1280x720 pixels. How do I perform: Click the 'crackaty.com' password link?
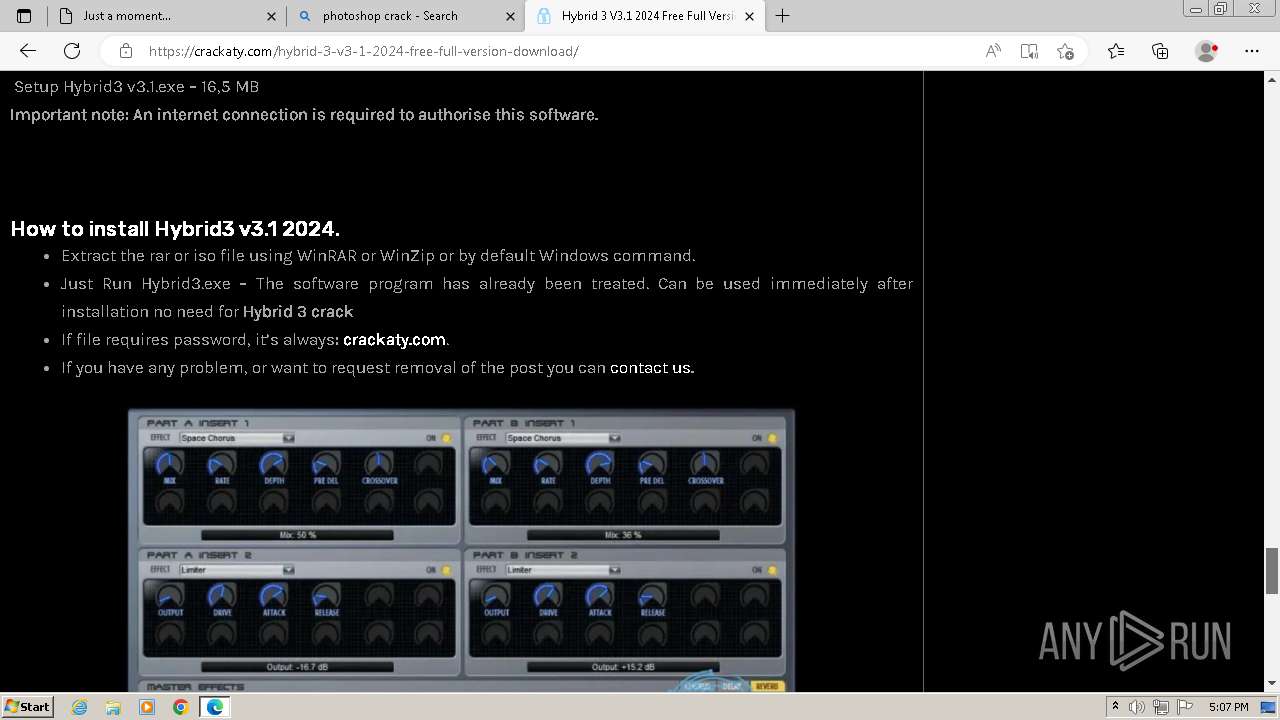[394, 340]
